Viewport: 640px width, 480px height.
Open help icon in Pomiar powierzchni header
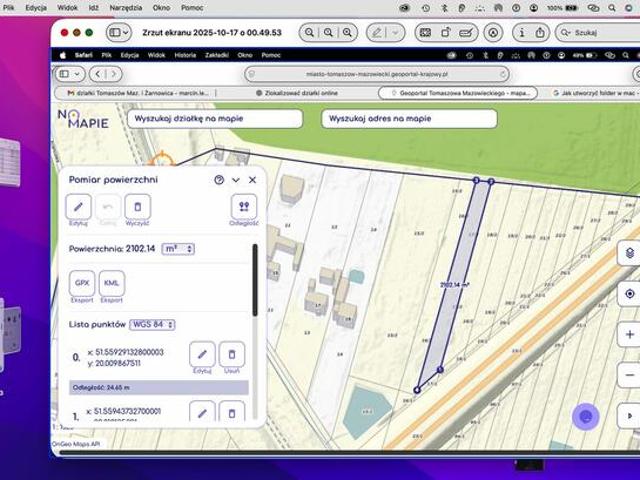point(219,180)
